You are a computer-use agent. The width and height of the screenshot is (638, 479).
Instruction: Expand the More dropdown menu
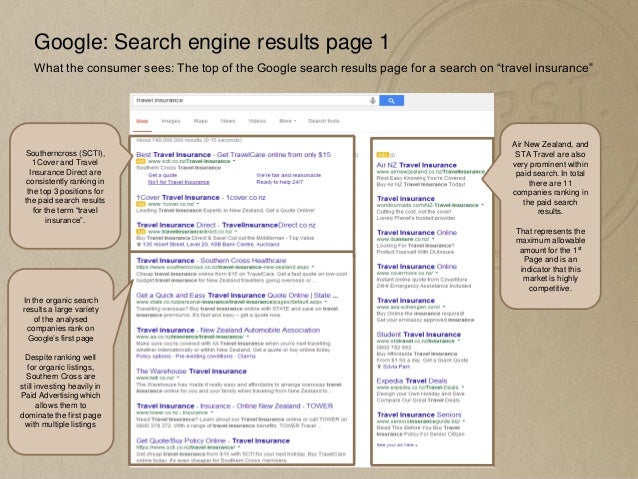(x=287, y=121)
